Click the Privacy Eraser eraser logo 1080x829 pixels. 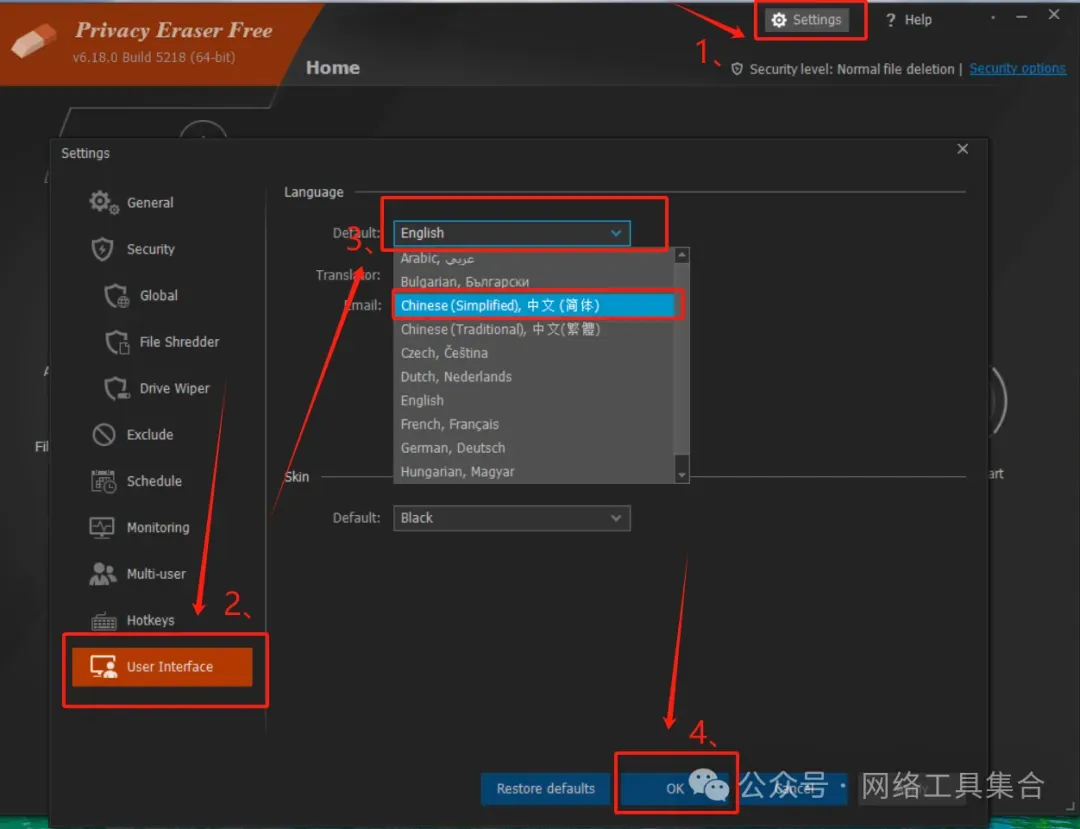pyautogui.click(x=34, y=41)
